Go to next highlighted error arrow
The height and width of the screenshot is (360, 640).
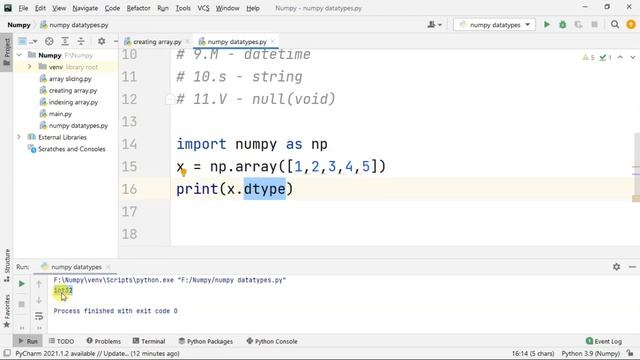(633, 58)
